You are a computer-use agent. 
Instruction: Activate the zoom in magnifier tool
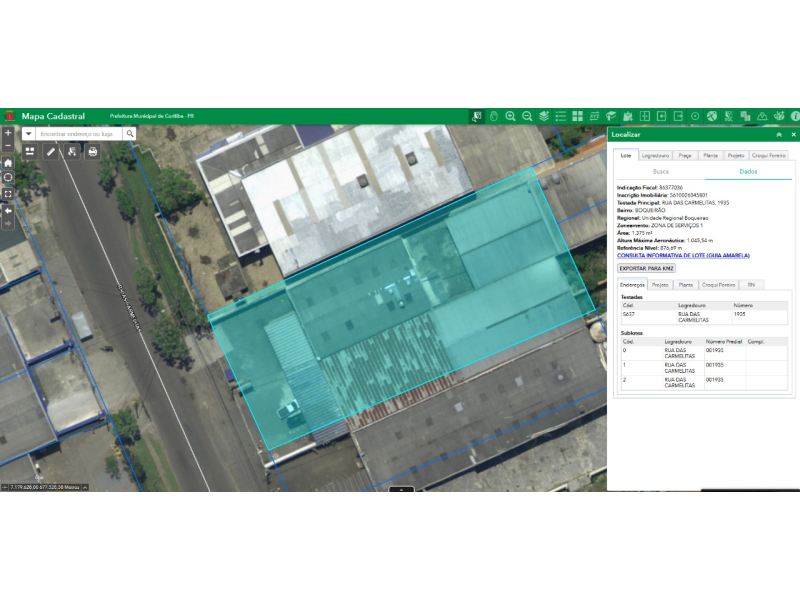510,116
